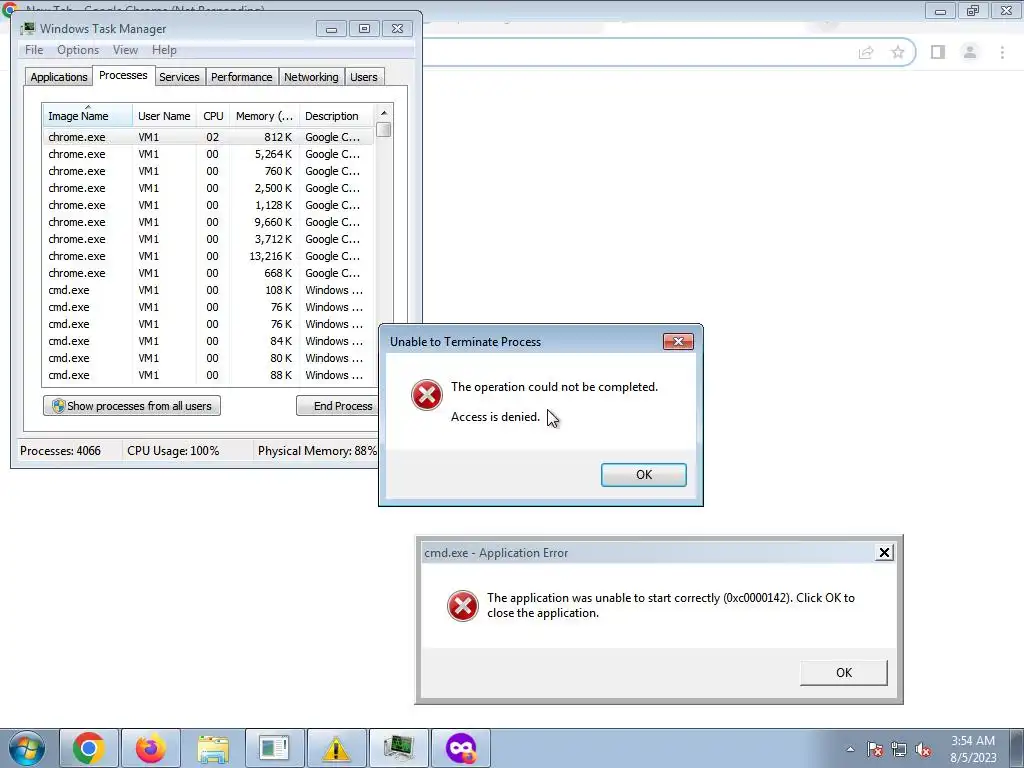Viewport: 1024px width, 768px height.
Task: Sort processes by Memory column
Action: (x=264, y=116)
